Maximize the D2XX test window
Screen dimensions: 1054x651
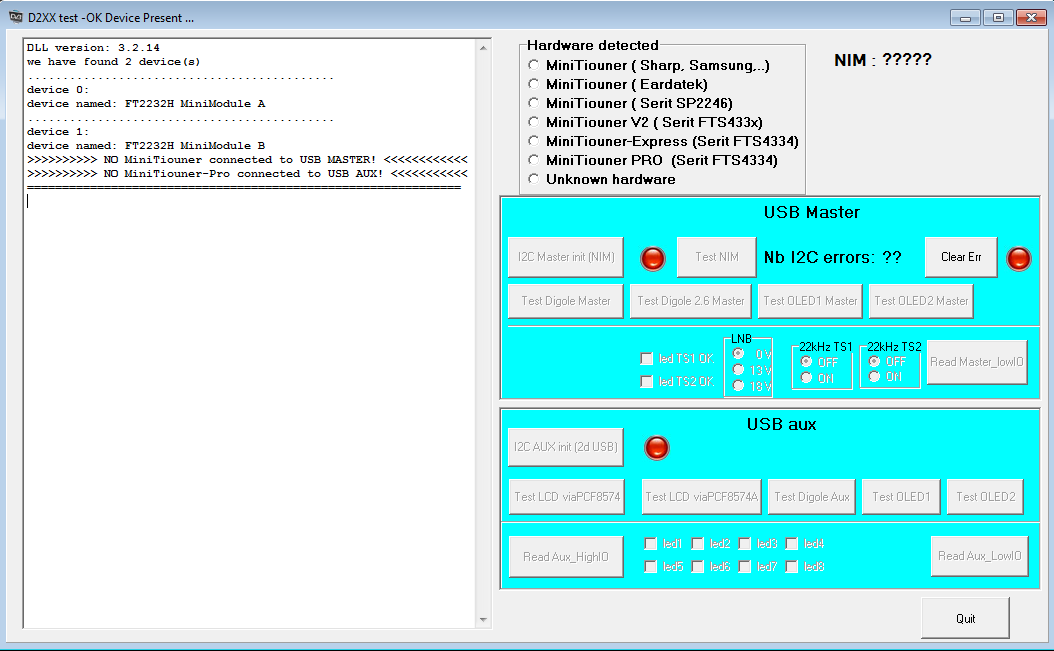click(x=998, y=18)
